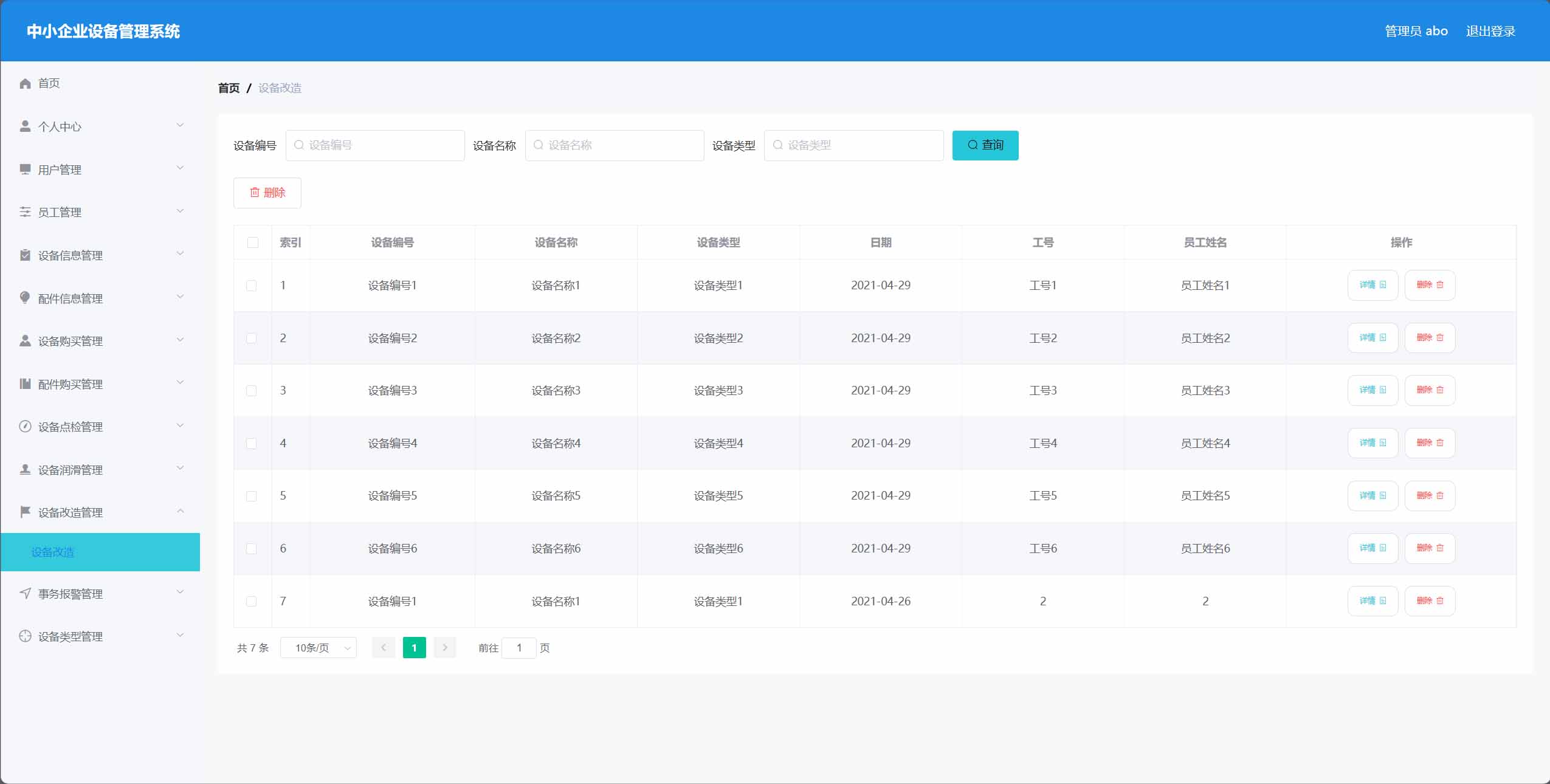
Task: Collapse the 设备改造管理 chevron
Action: (x=180, y=511)
